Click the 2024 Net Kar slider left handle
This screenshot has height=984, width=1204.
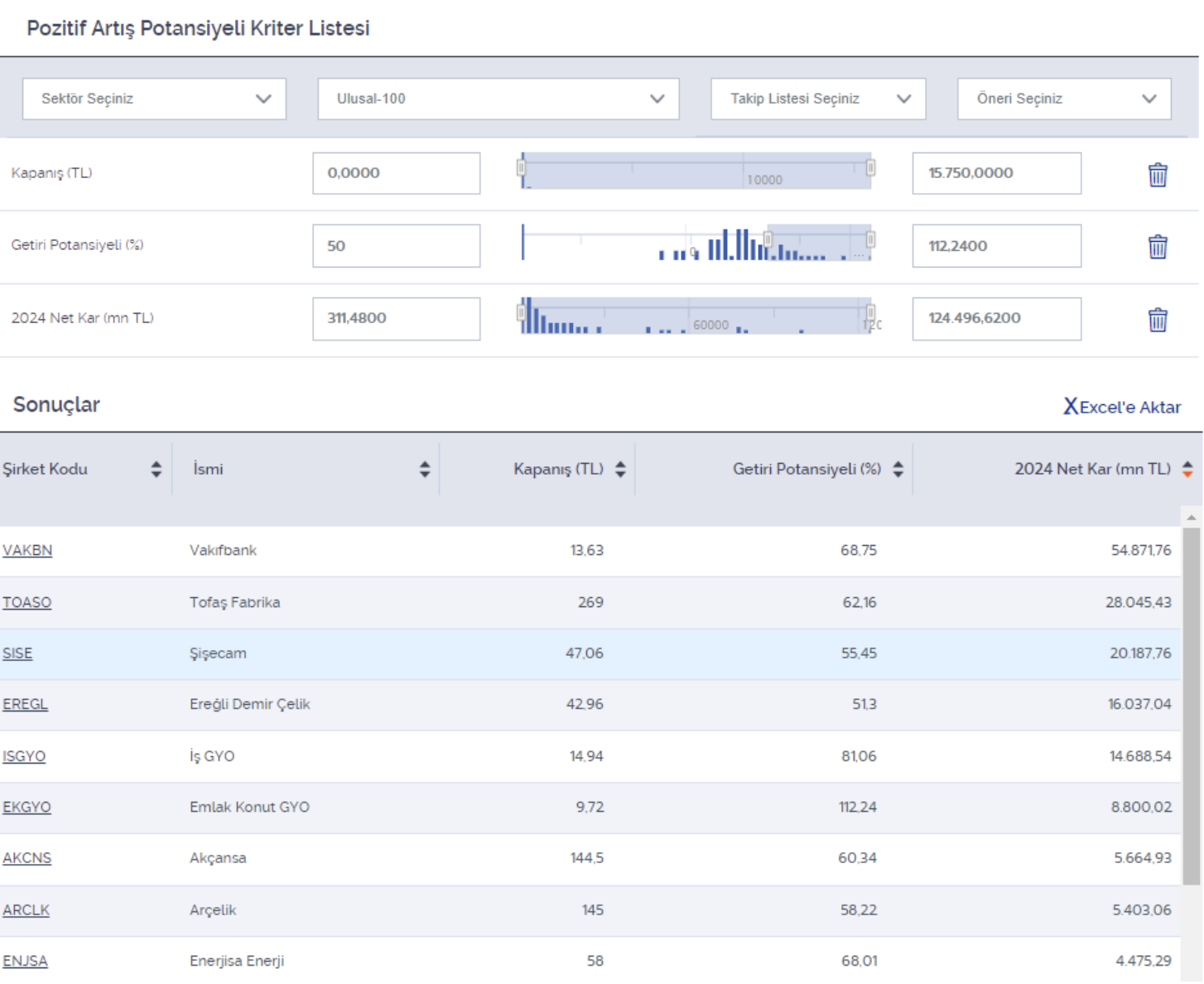(521, 313)
